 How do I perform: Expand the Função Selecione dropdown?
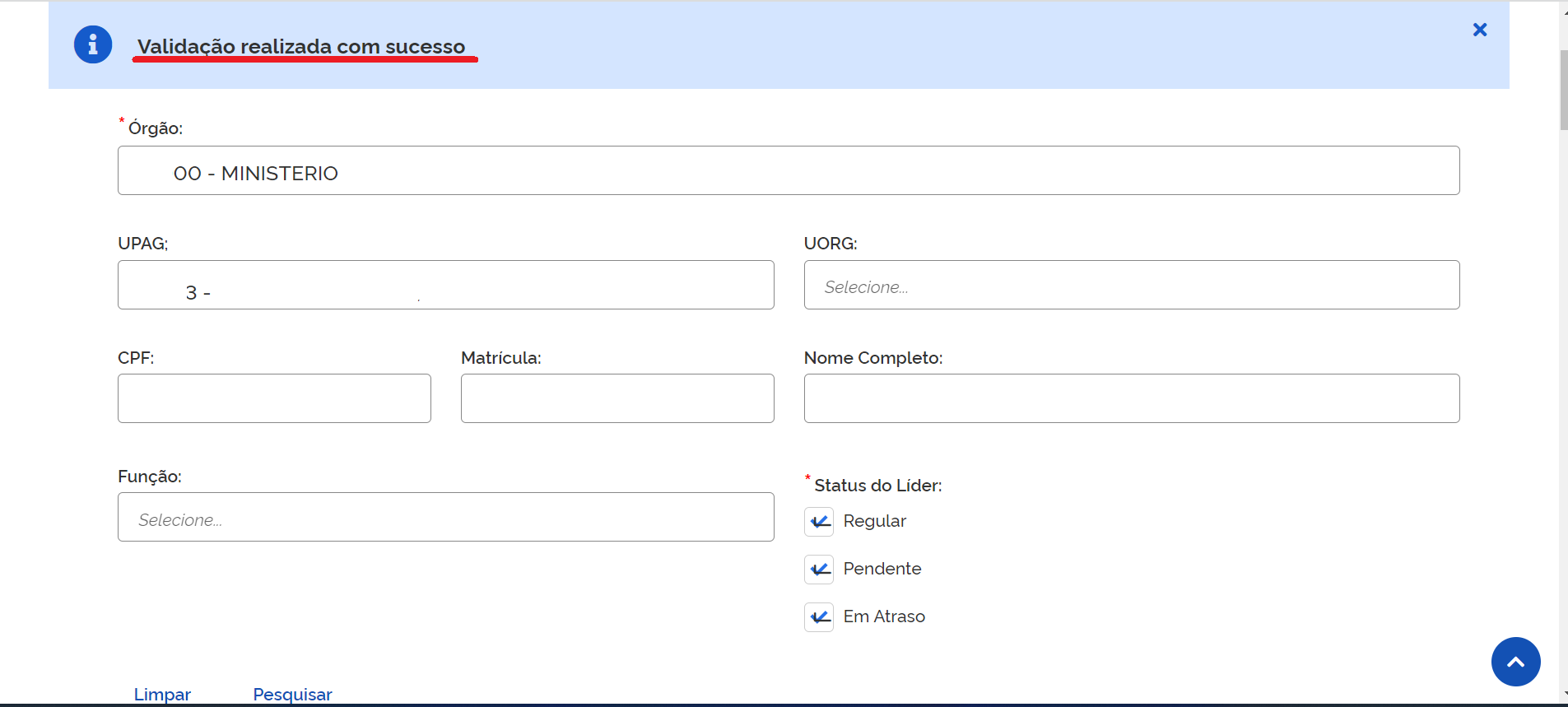click(x=445, y=518)
